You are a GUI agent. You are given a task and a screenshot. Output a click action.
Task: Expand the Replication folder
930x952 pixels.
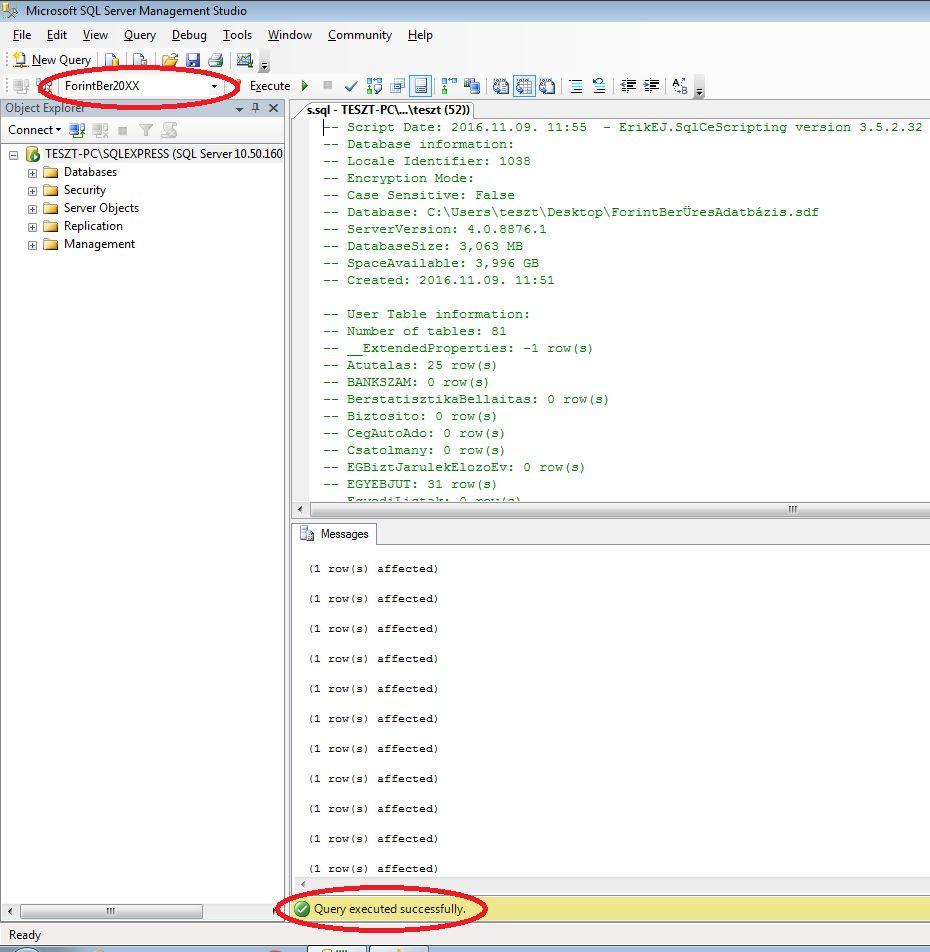pyautogui.click(x=32, y=227)
